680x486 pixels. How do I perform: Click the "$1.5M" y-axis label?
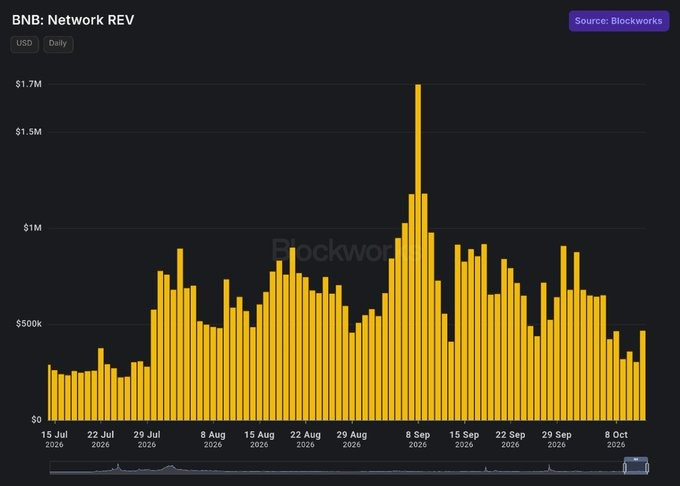29,132
